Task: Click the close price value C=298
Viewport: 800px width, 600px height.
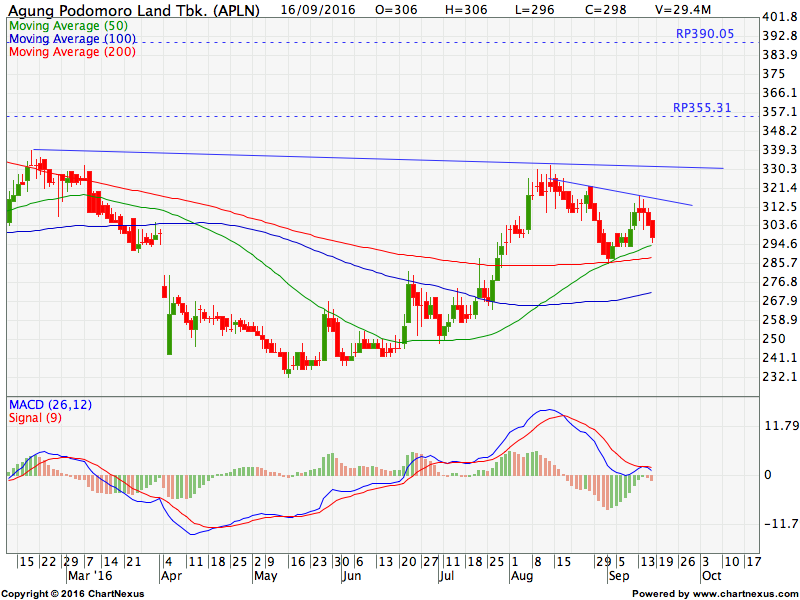Action: [606, 9]
